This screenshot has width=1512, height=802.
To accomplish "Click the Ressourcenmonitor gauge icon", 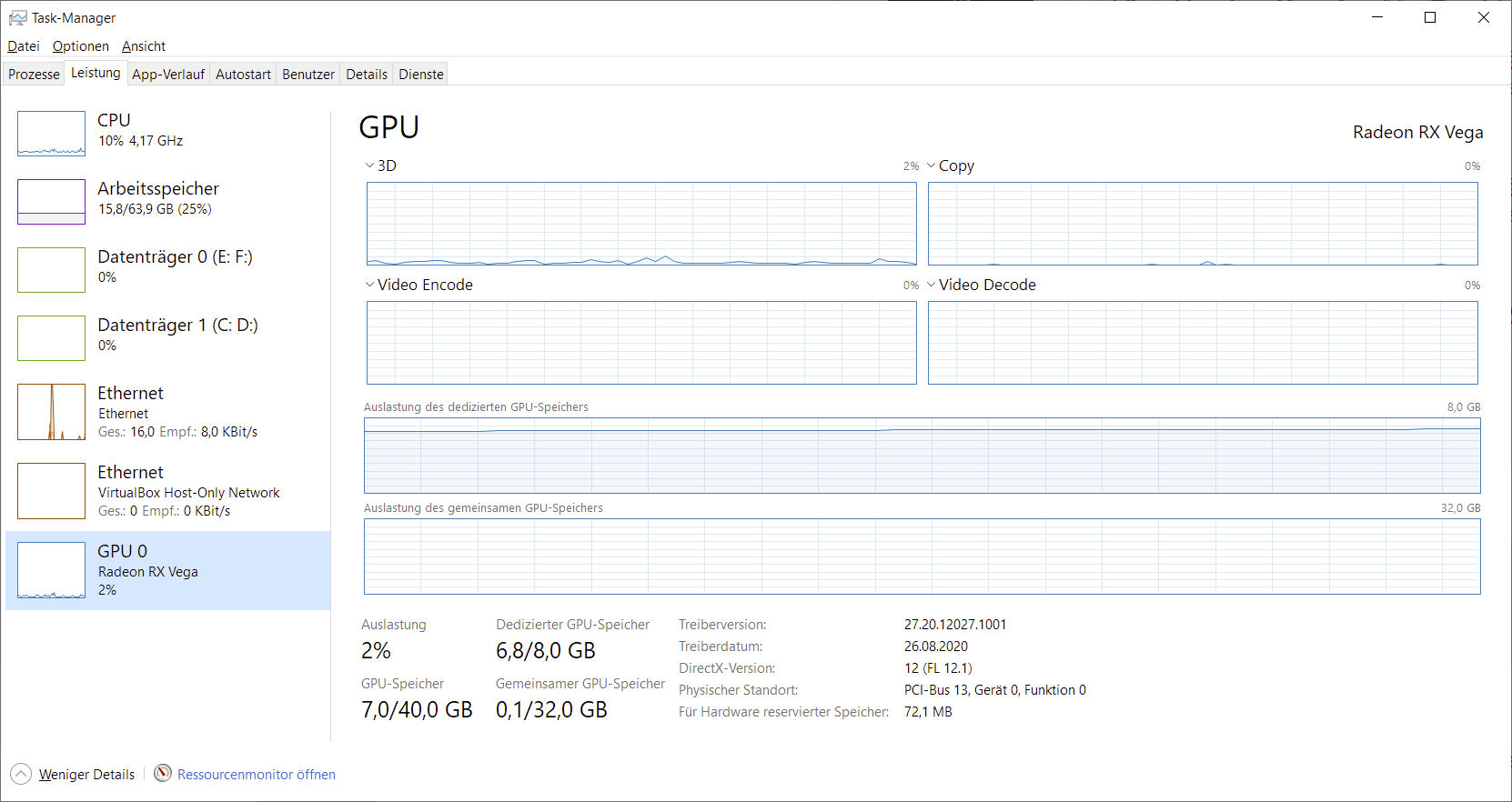I will [163, 774].
